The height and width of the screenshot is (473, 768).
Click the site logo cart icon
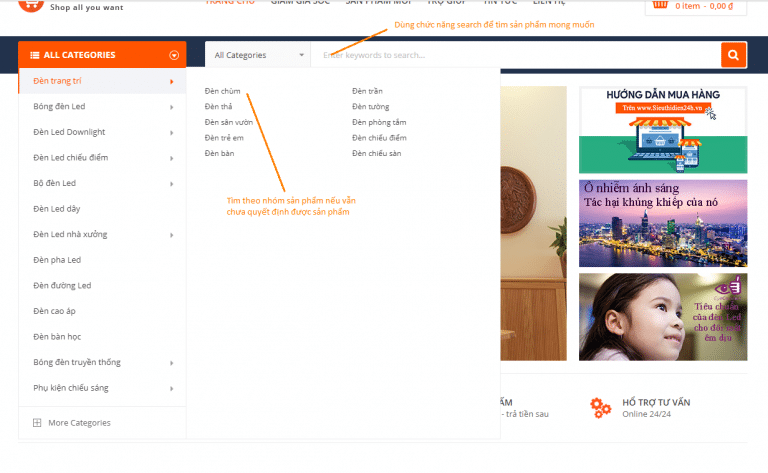(x=30, y=4)
